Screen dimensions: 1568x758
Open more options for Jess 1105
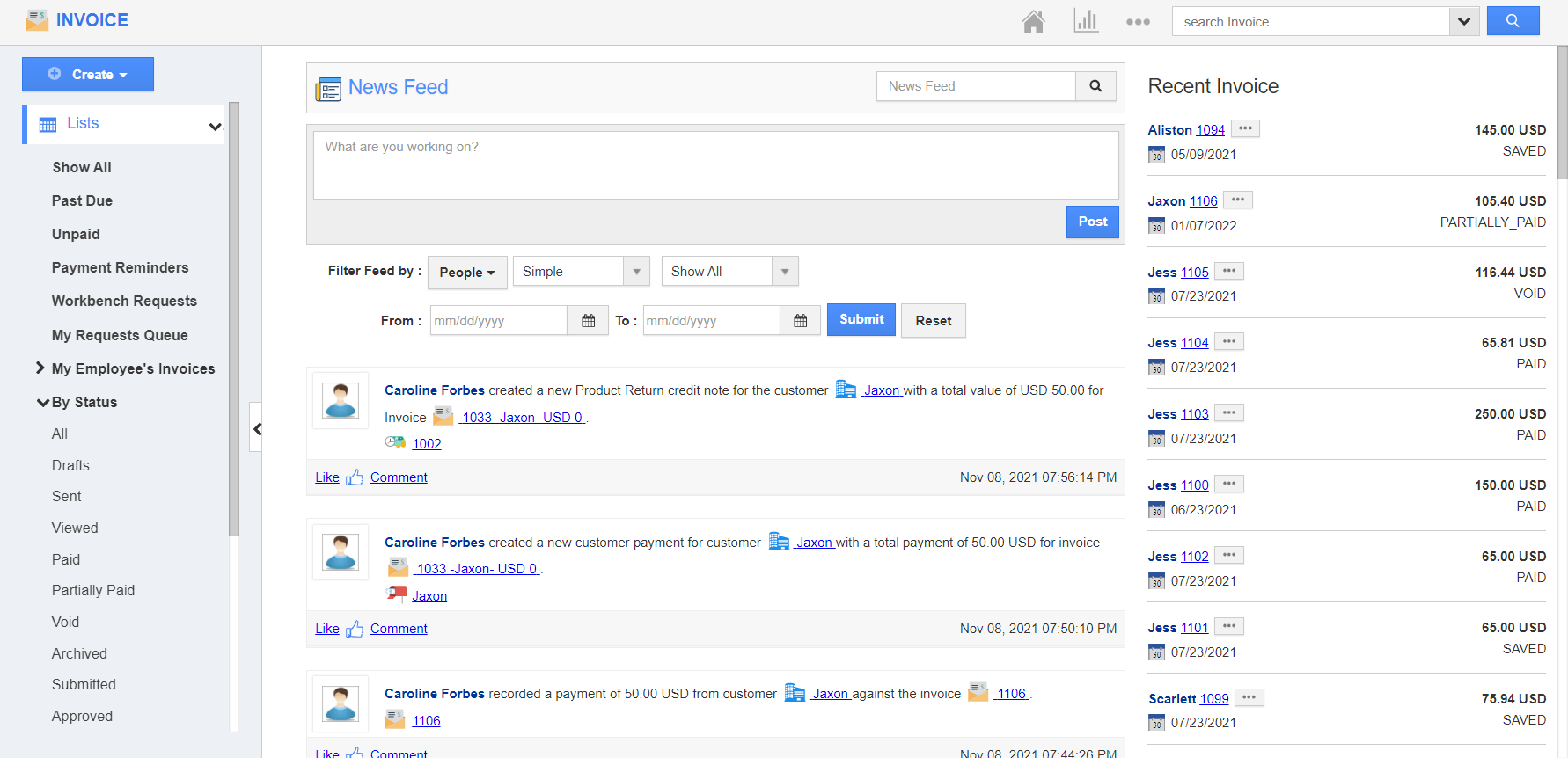[x=1229, y=271]
